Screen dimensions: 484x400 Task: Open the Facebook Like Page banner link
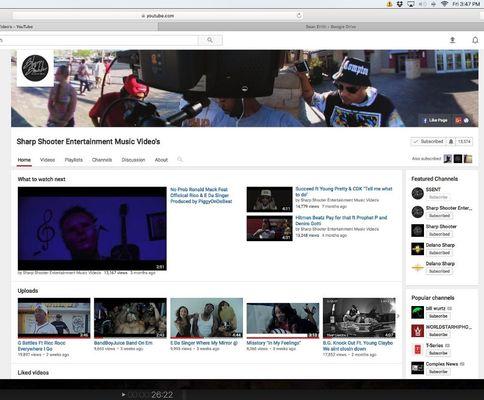(x=435, y=120)
